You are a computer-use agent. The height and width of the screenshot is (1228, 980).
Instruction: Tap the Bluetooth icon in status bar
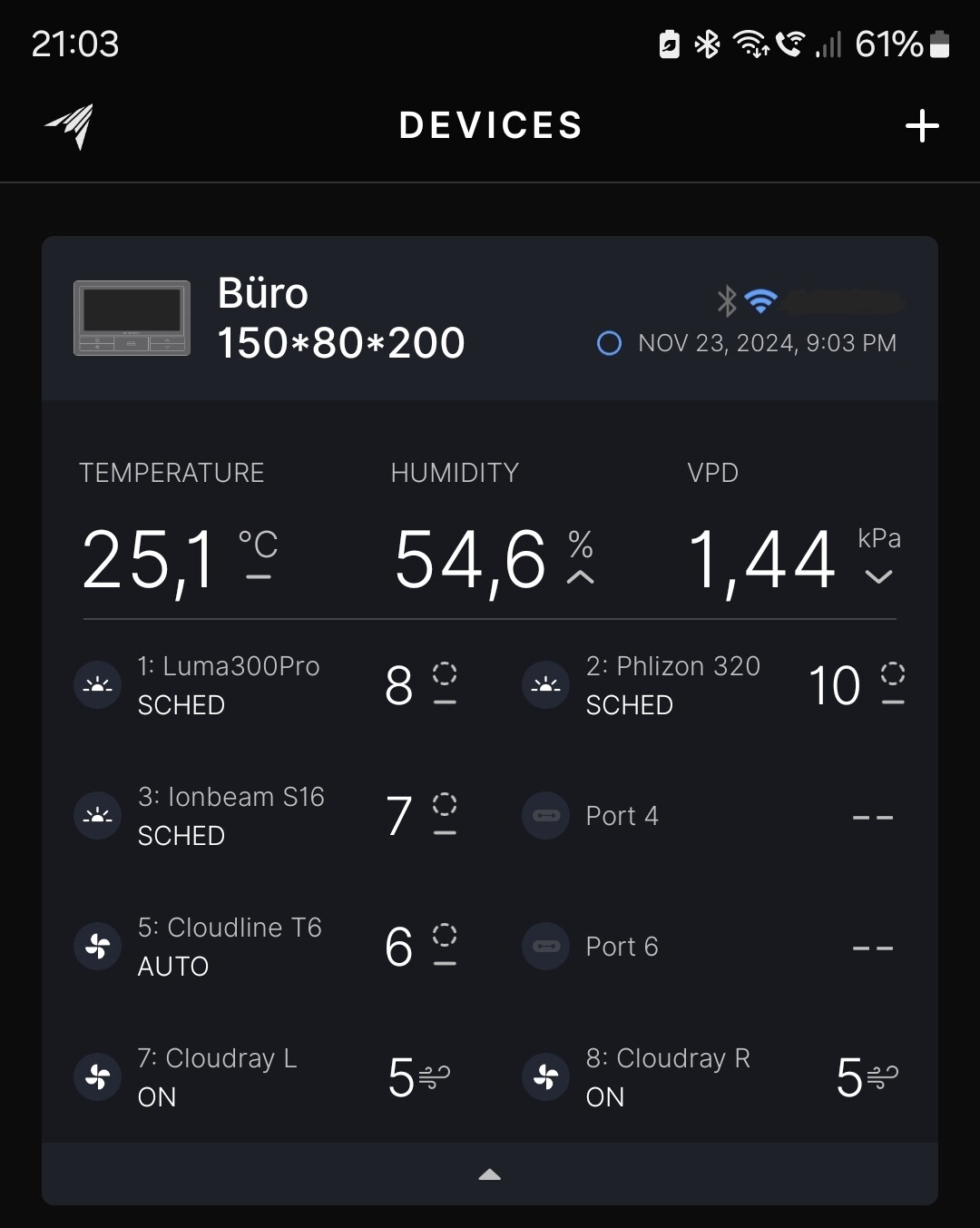click(x=707, y=44)
